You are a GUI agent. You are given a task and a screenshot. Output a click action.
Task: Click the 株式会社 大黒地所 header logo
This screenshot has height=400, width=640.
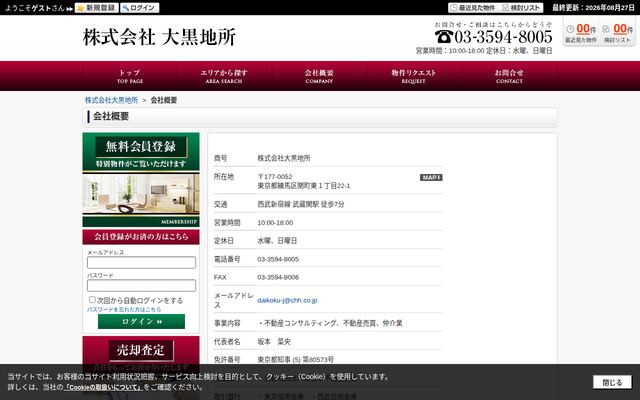click(x=159, y=37)
